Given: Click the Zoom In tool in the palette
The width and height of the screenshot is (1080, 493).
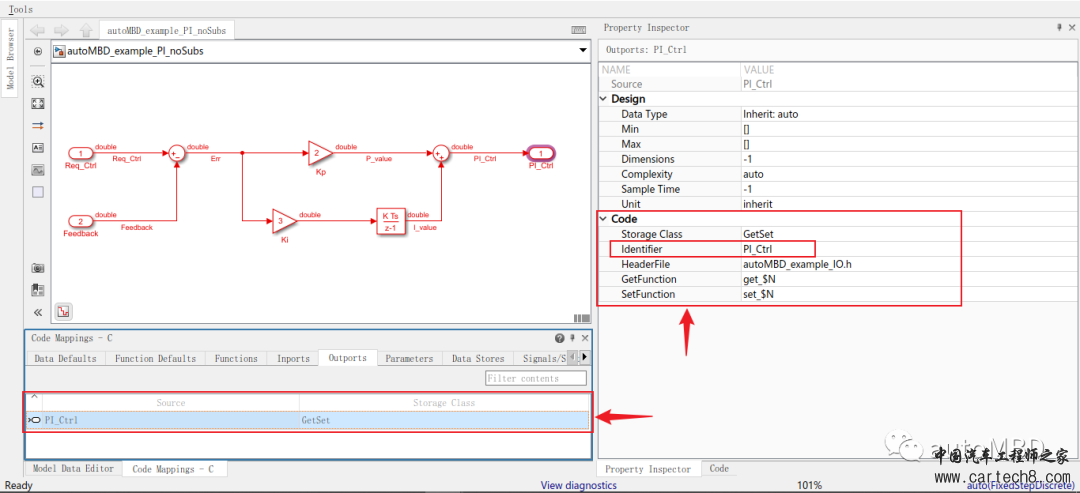Looking at the screenshot, I should (38, 81).
